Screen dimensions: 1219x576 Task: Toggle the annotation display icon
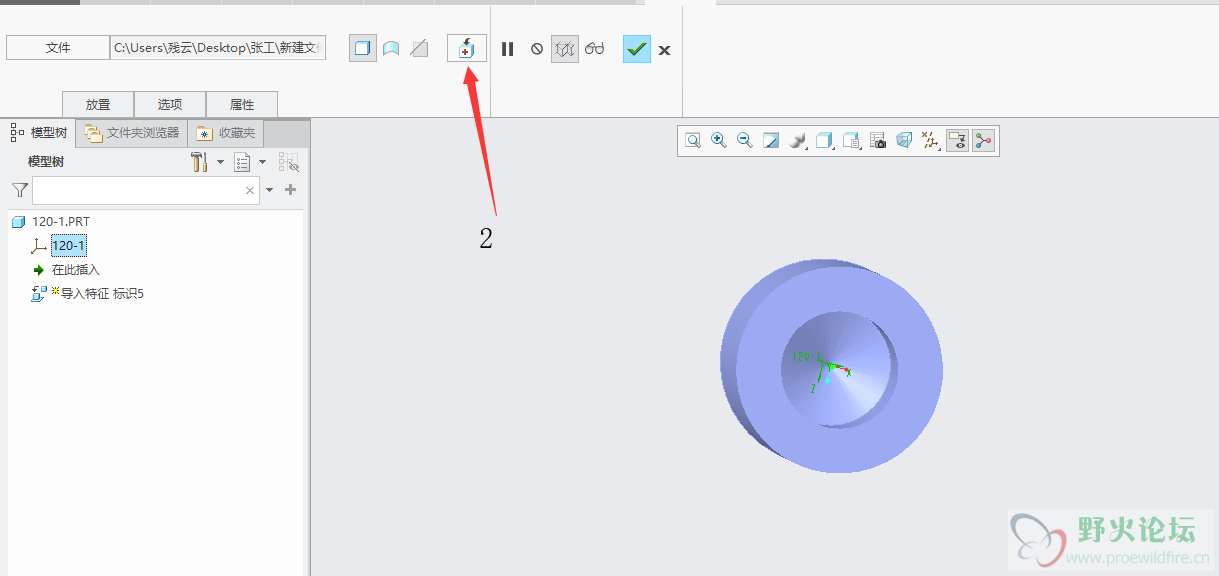[x=957, y=141]
